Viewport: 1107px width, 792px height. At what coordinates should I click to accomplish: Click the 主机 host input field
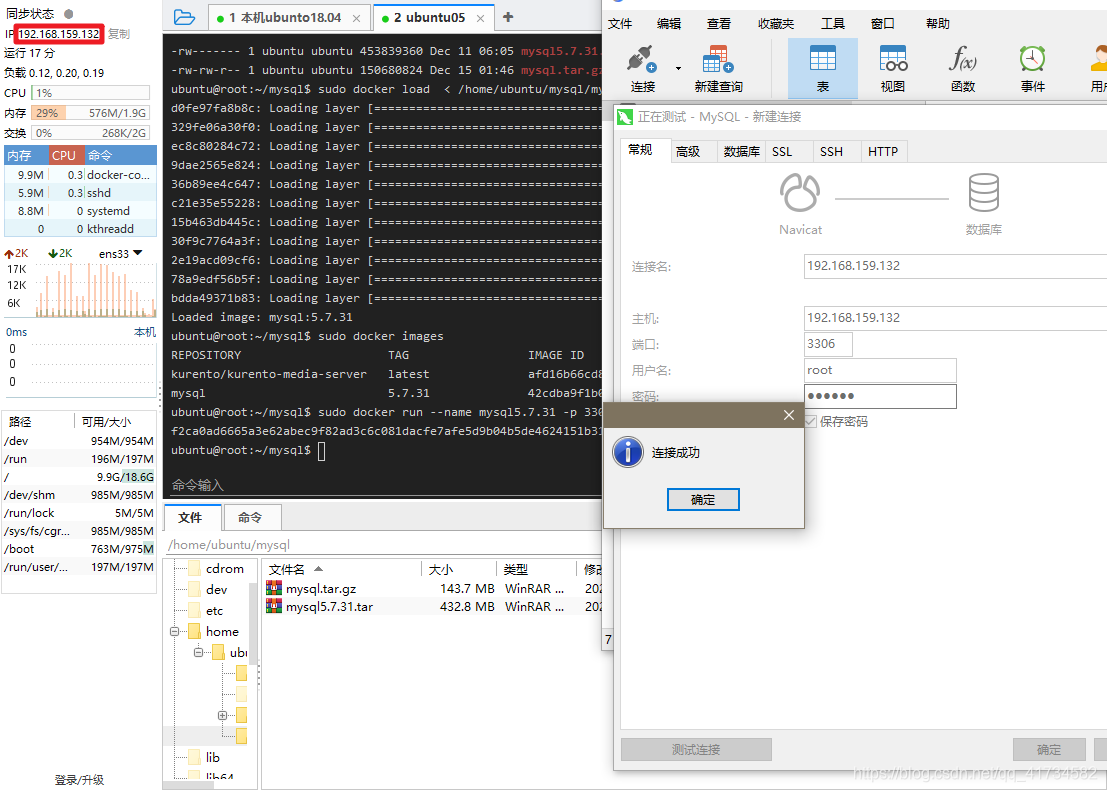tap(955, 318)
